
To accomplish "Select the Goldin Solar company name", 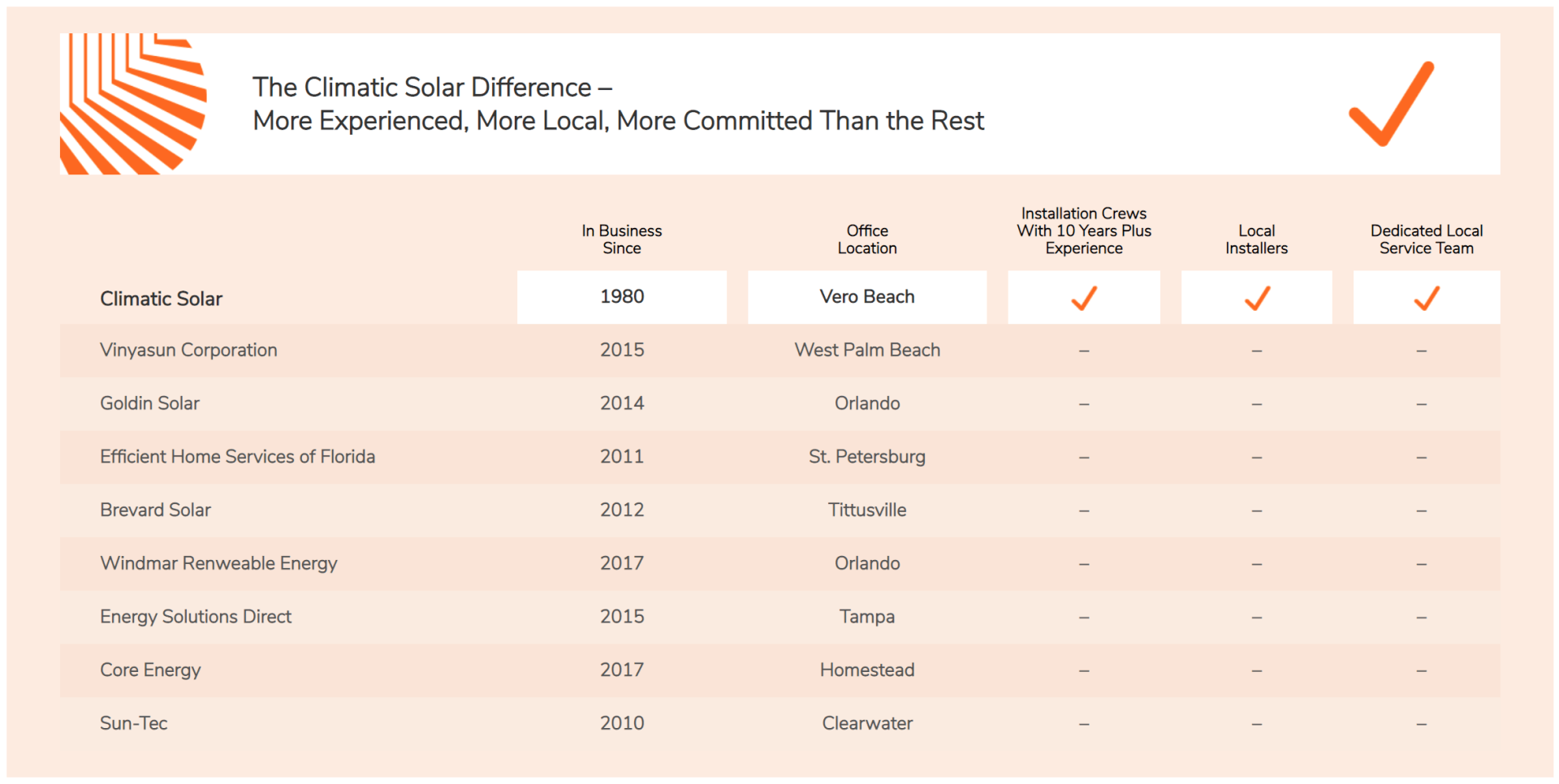I will click(x=149, y=403).
